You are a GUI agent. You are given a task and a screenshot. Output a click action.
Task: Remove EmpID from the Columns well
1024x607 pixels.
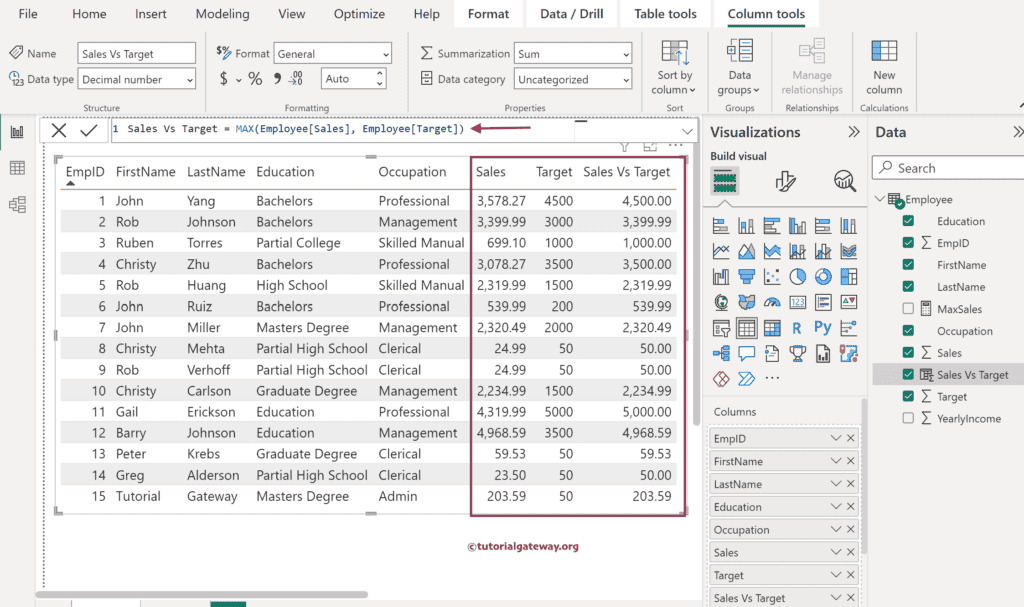[851, 439]
